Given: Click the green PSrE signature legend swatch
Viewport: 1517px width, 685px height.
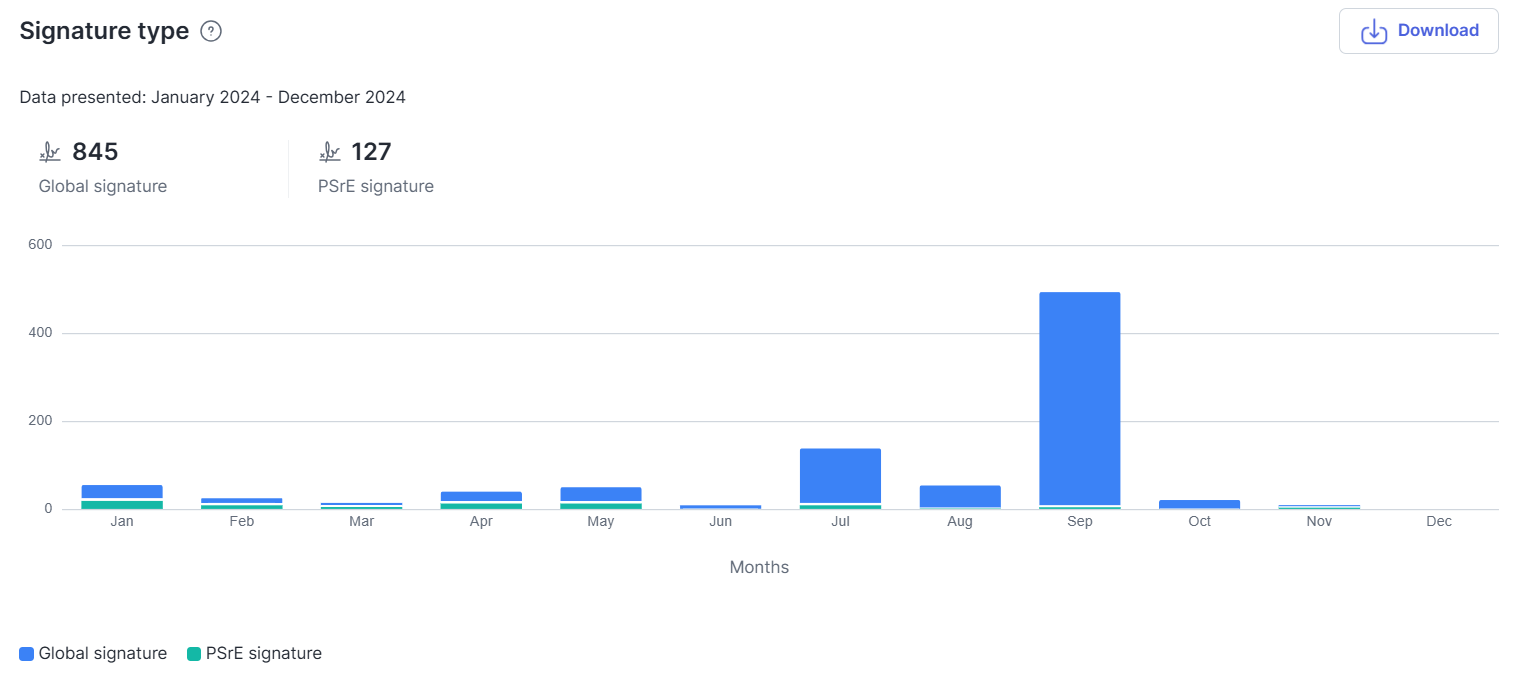Looking at the screenshot, I should (194, 654).
